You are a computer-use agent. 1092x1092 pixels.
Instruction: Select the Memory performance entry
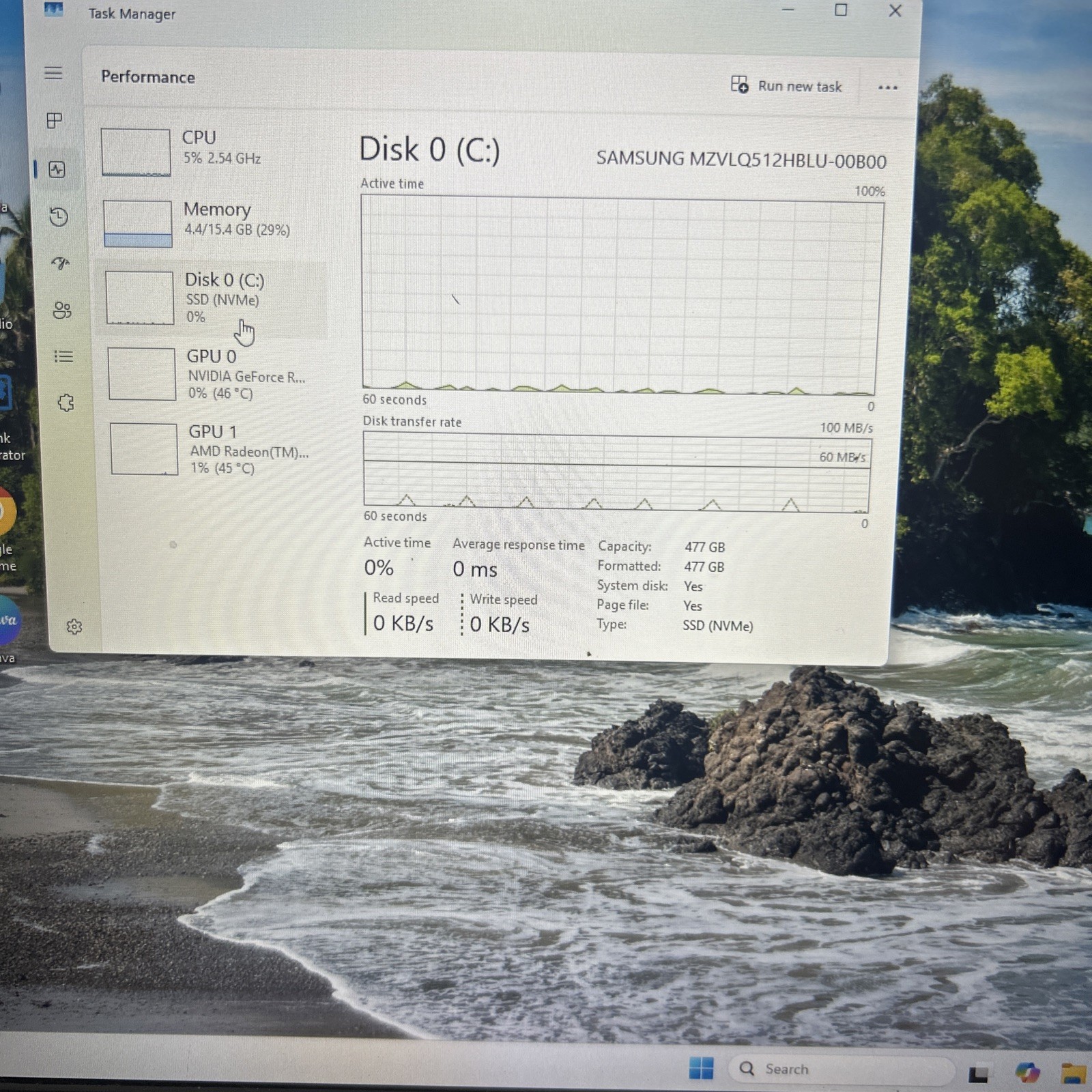(x=212, y=222)
